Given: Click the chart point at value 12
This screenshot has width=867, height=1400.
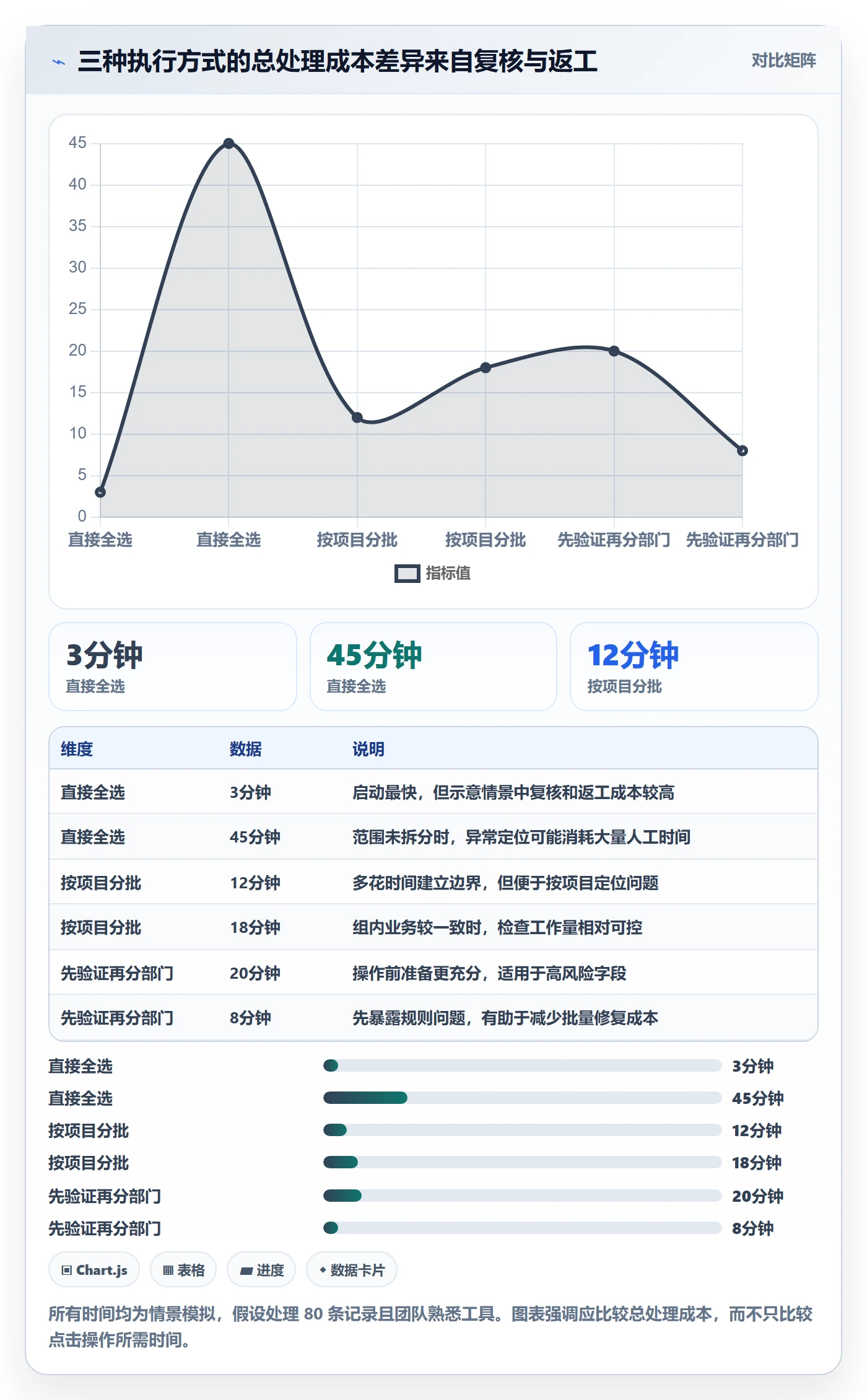Looking at the screenshot, I should tap(357, 418).
